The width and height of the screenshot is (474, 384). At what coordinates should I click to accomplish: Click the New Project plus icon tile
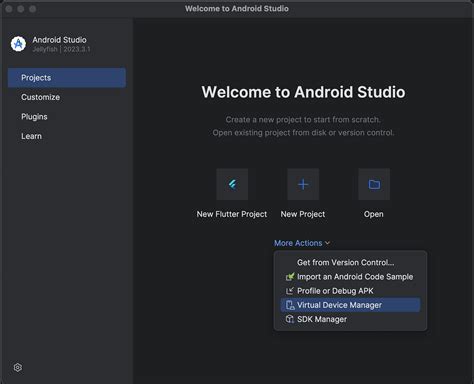pos(303,184)
